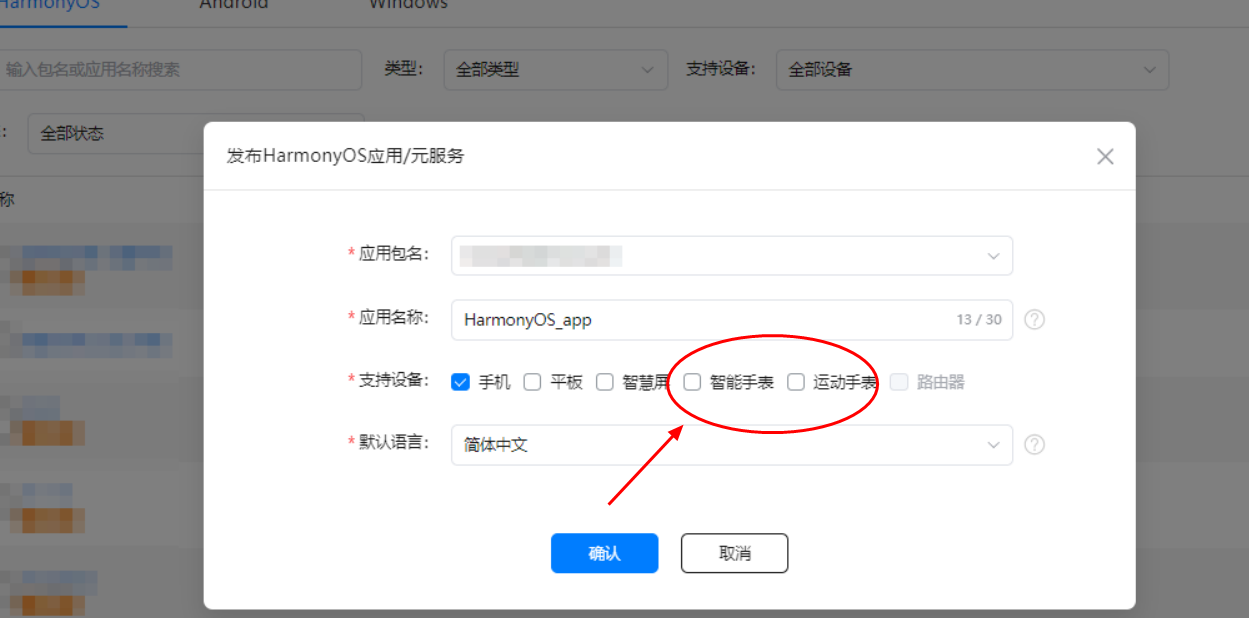
Task: Focus the 应用名称 field containing HarmonyOS_app
Action: pyautogui.click(x=732, y=320)
